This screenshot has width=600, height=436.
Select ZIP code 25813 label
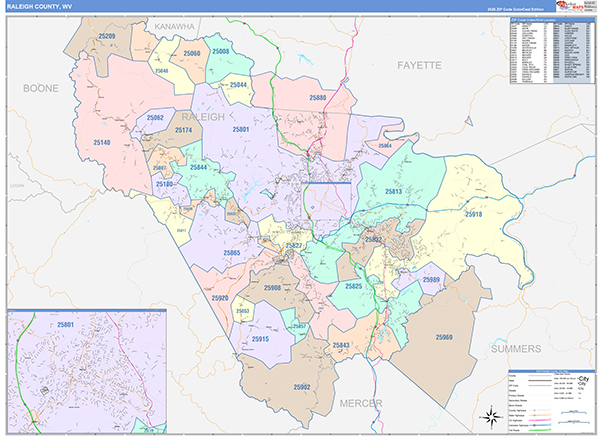pos(393,191)
